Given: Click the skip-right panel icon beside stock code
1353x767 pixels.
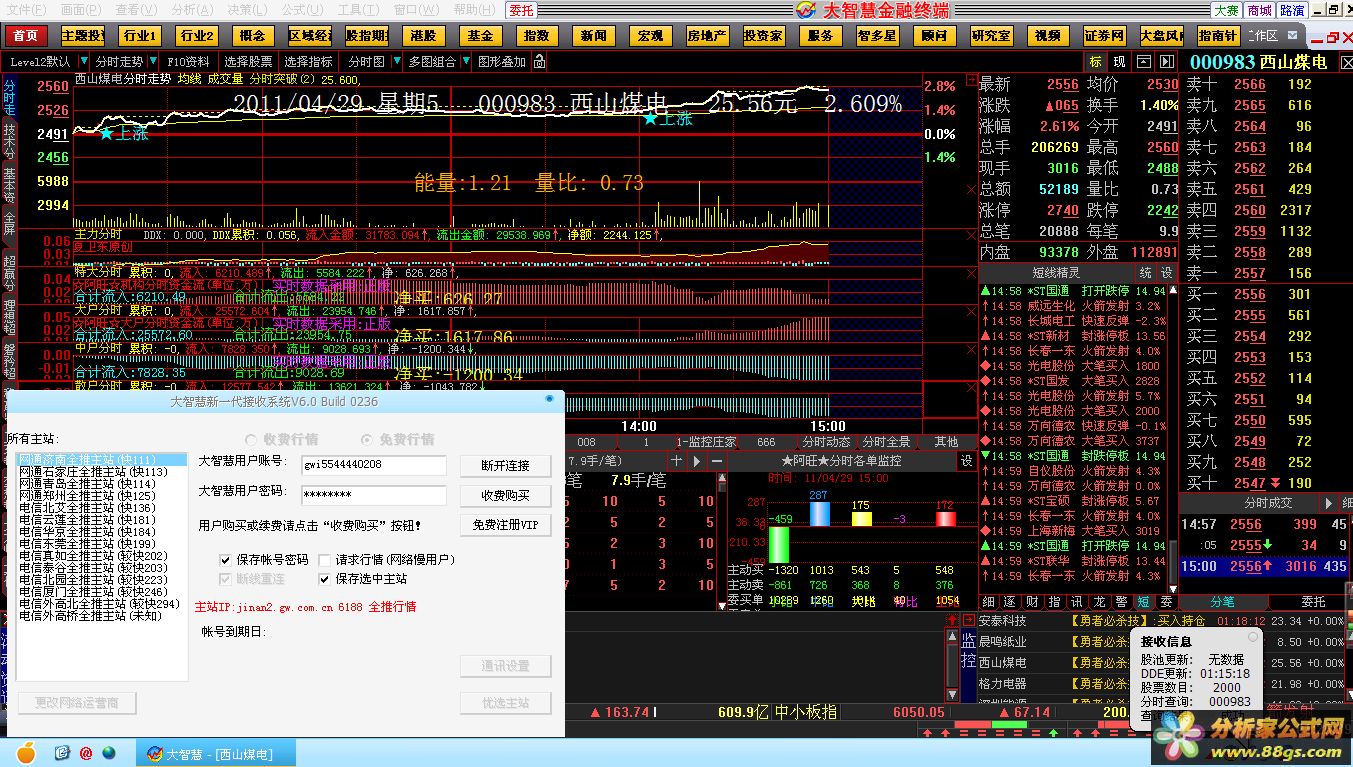Looking at the screenshot, I should [x=1167, y=62].
